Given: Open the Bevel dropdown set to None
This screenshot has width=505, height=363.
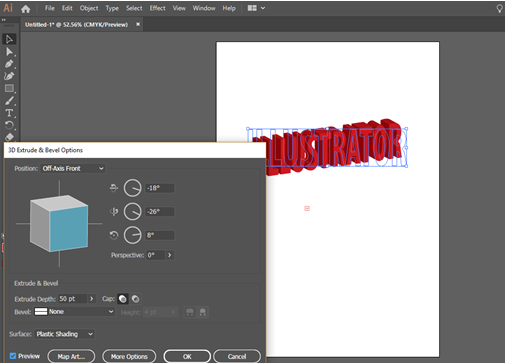Looking at the screenshot, I should tap(74, 312).
